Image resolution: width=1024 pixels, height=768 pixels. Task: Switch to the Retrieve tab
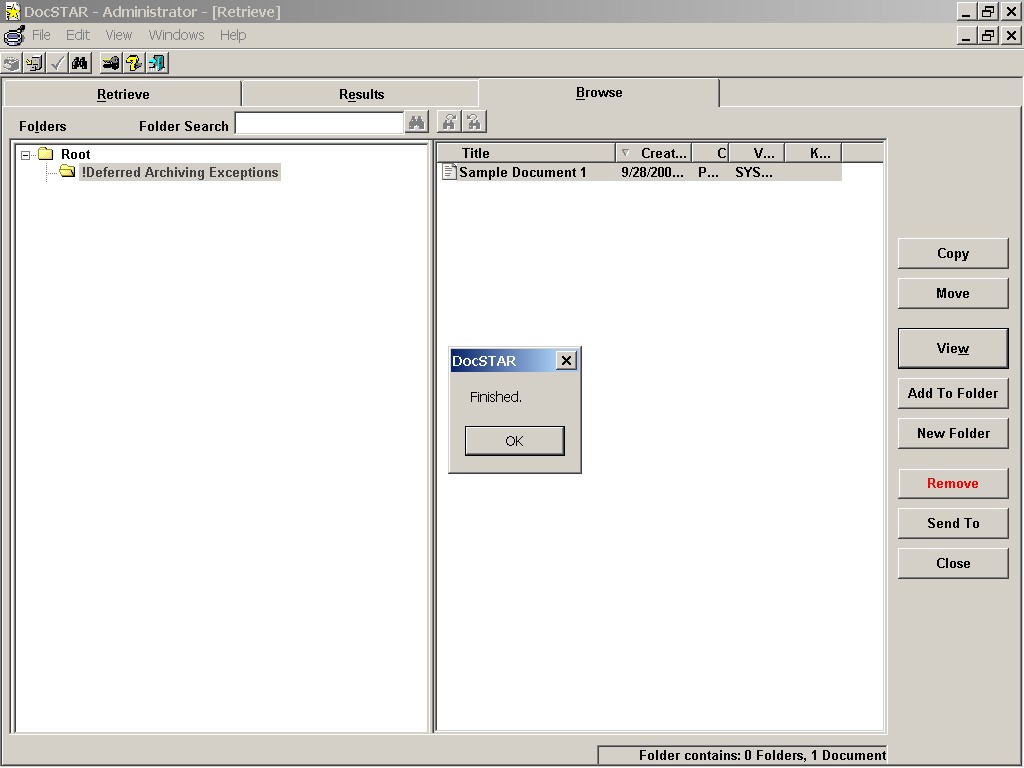point(123,94)
